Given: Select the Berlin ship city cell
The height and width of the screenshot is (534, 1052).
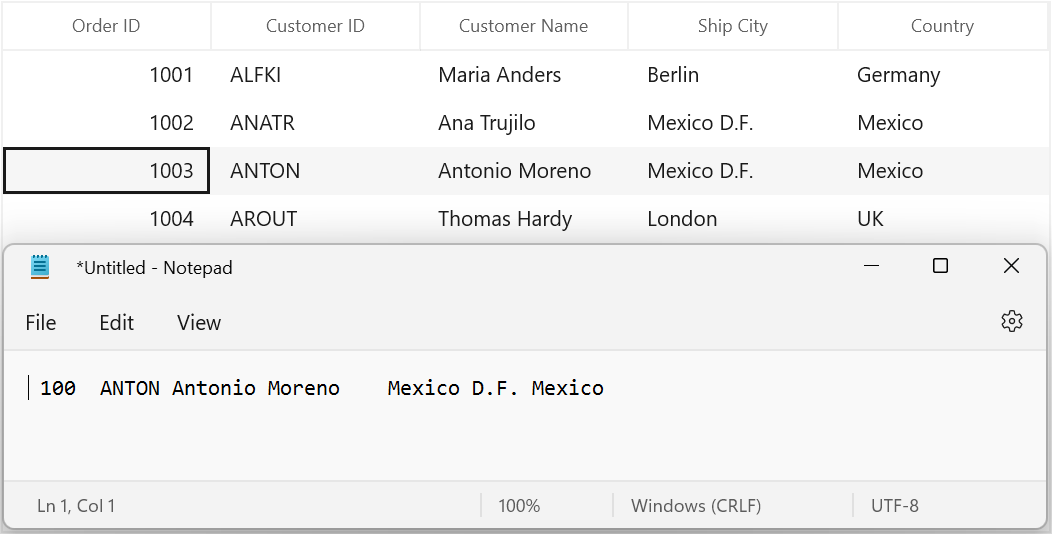Looking at the screenshot, I should pyautogui.click(x=733, y=74).
